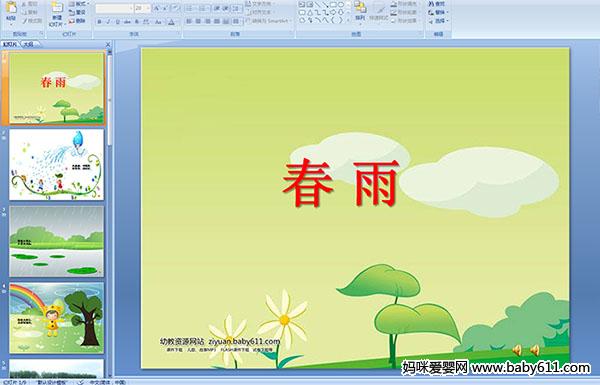Click the font color swatch button
This screenshot has width=600, height=385.
point(171,22)
